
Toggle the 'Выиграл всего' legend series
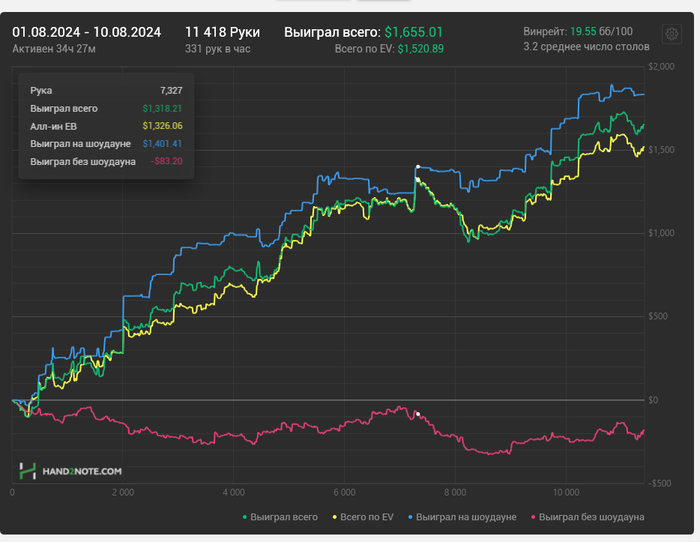click(x=280, y=517)
